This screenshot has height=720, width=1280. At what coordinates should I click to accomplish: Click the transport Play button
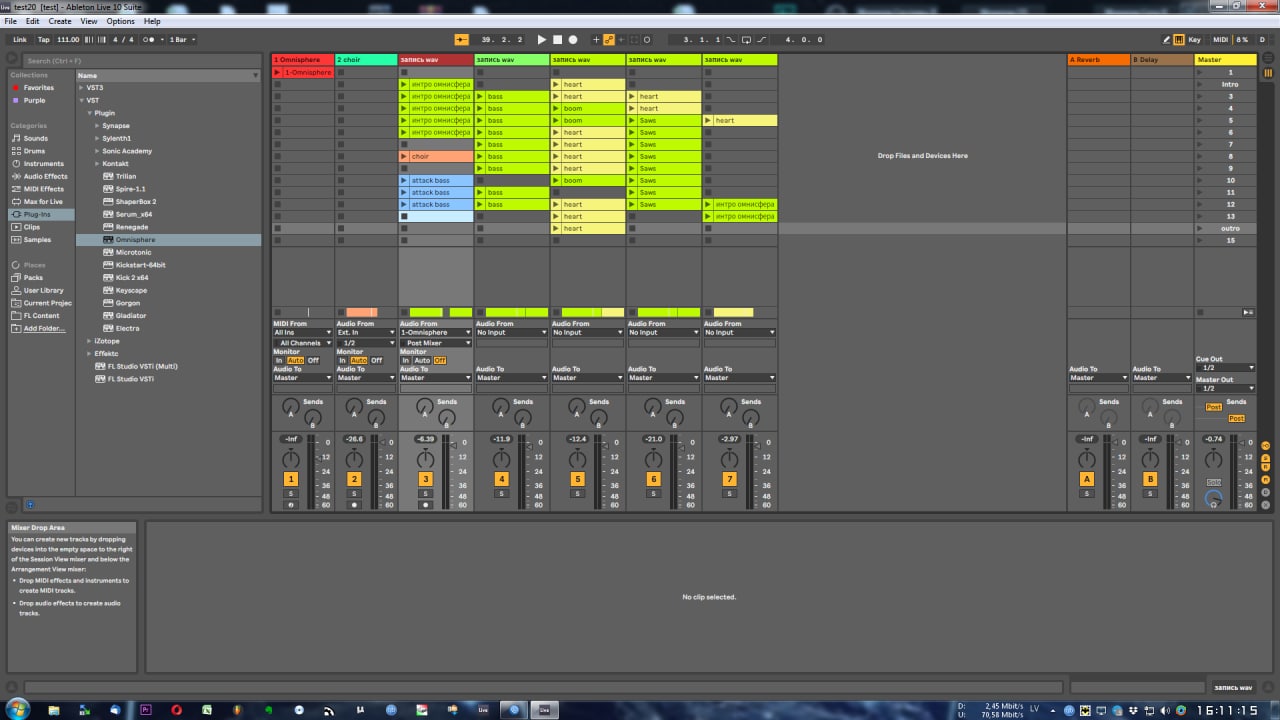pyautogui.click(x=541, y=39)
